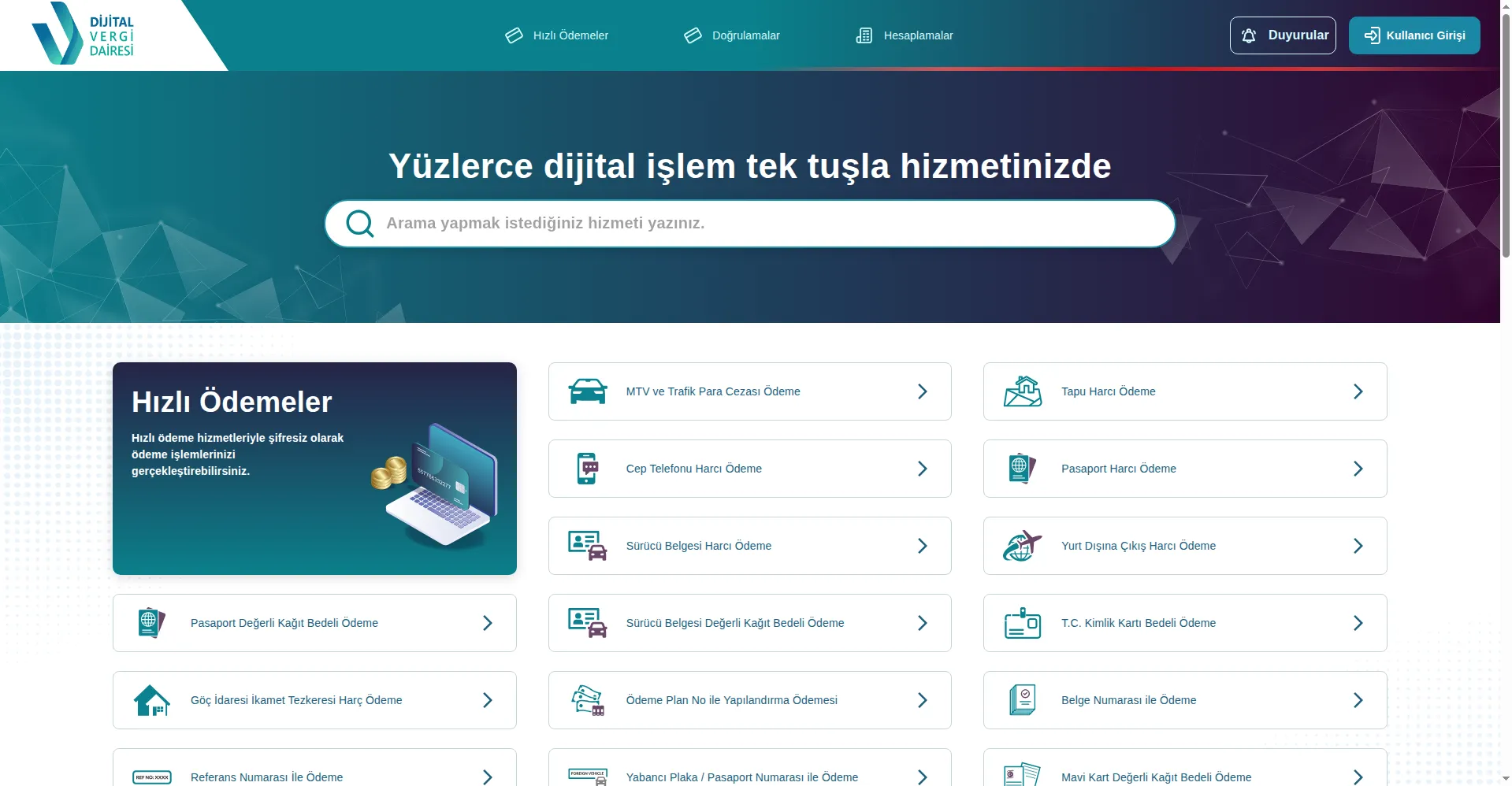
Task: Click the document icon for Belge Numarası ile Ödeme
Action: click(x=1023, y=700)
